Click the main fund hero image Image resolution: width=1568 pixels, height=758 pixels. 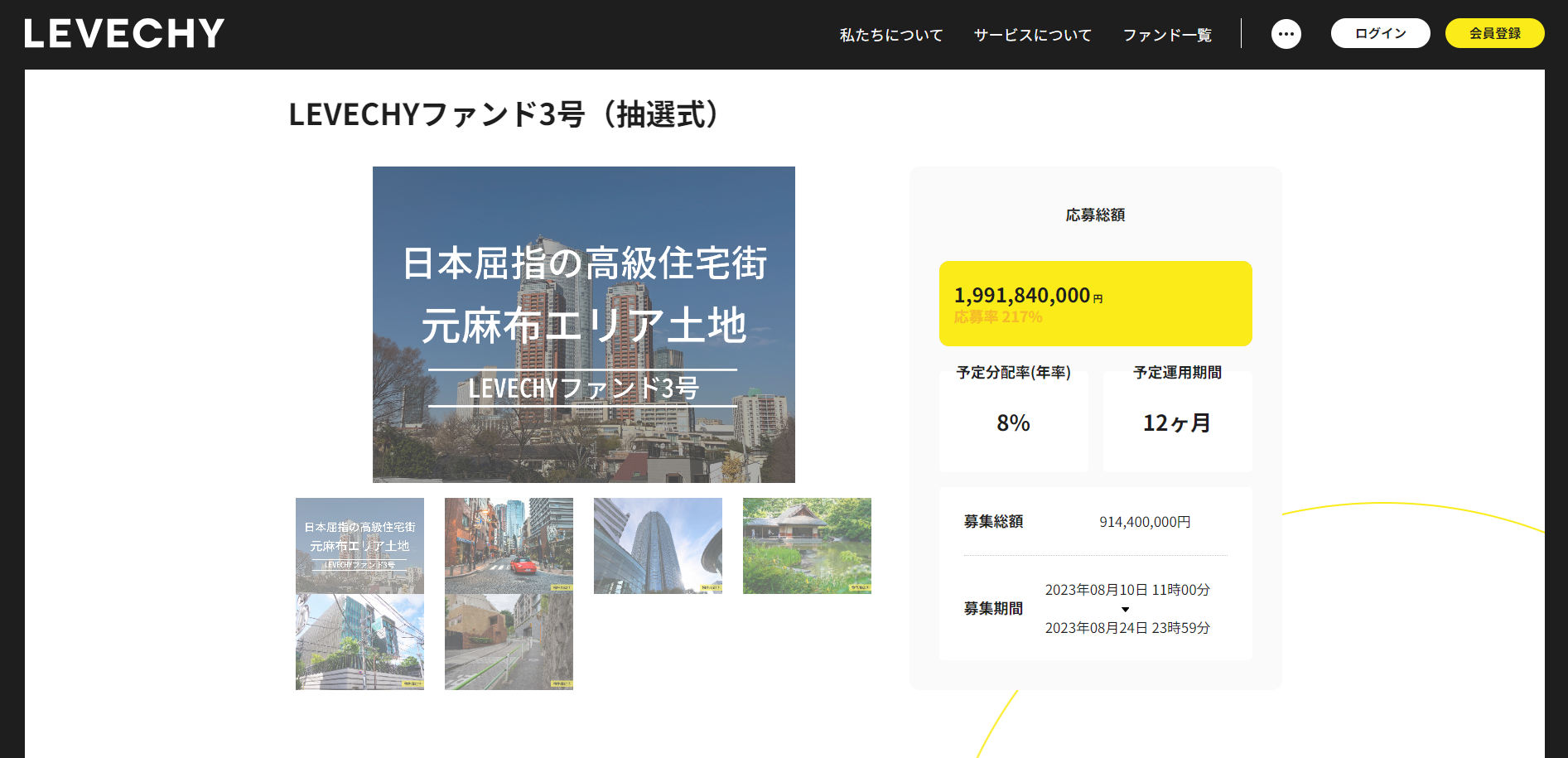click(583, 324)
